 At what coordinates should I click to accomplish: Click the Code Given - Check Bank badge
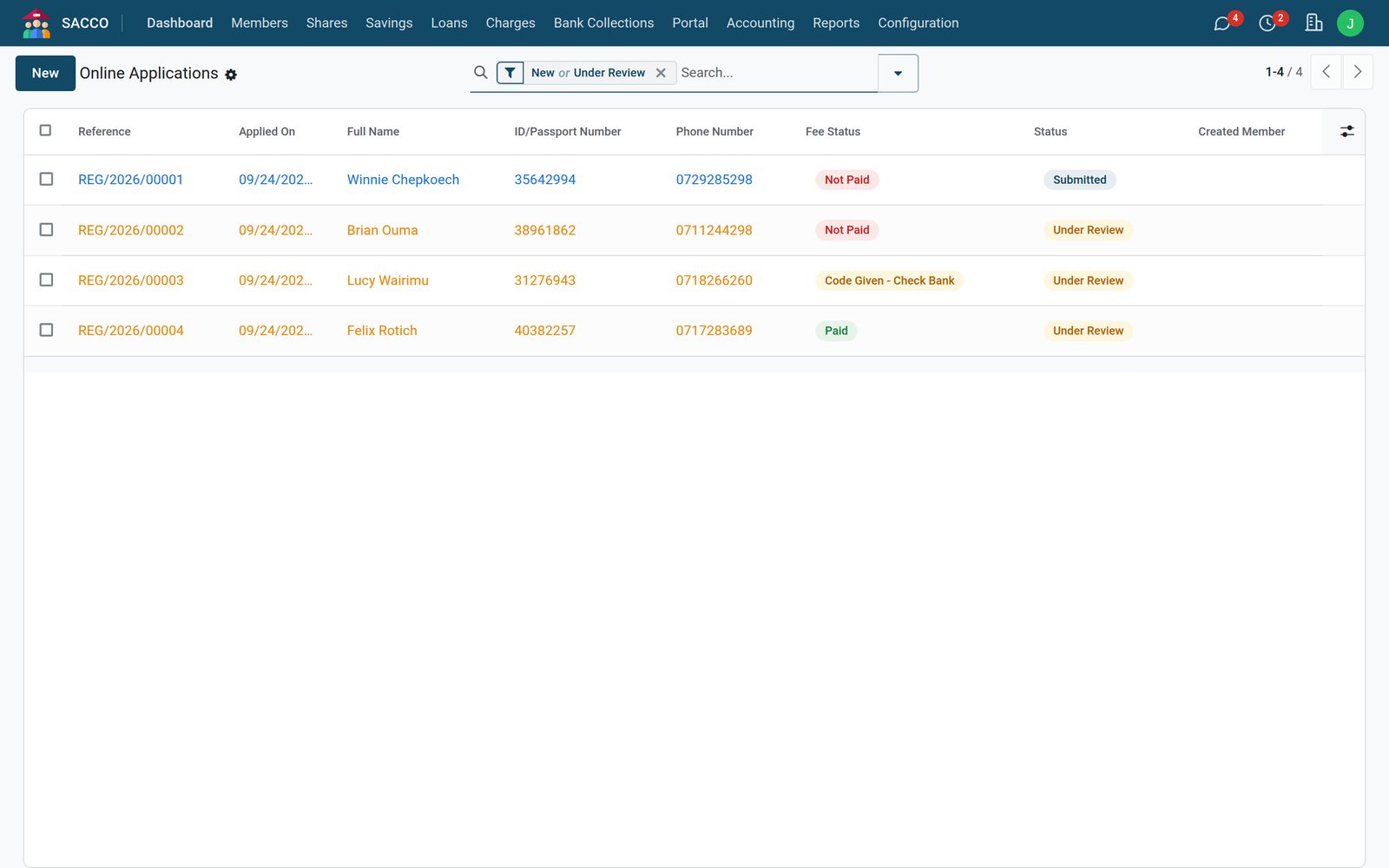click(889, 280)
